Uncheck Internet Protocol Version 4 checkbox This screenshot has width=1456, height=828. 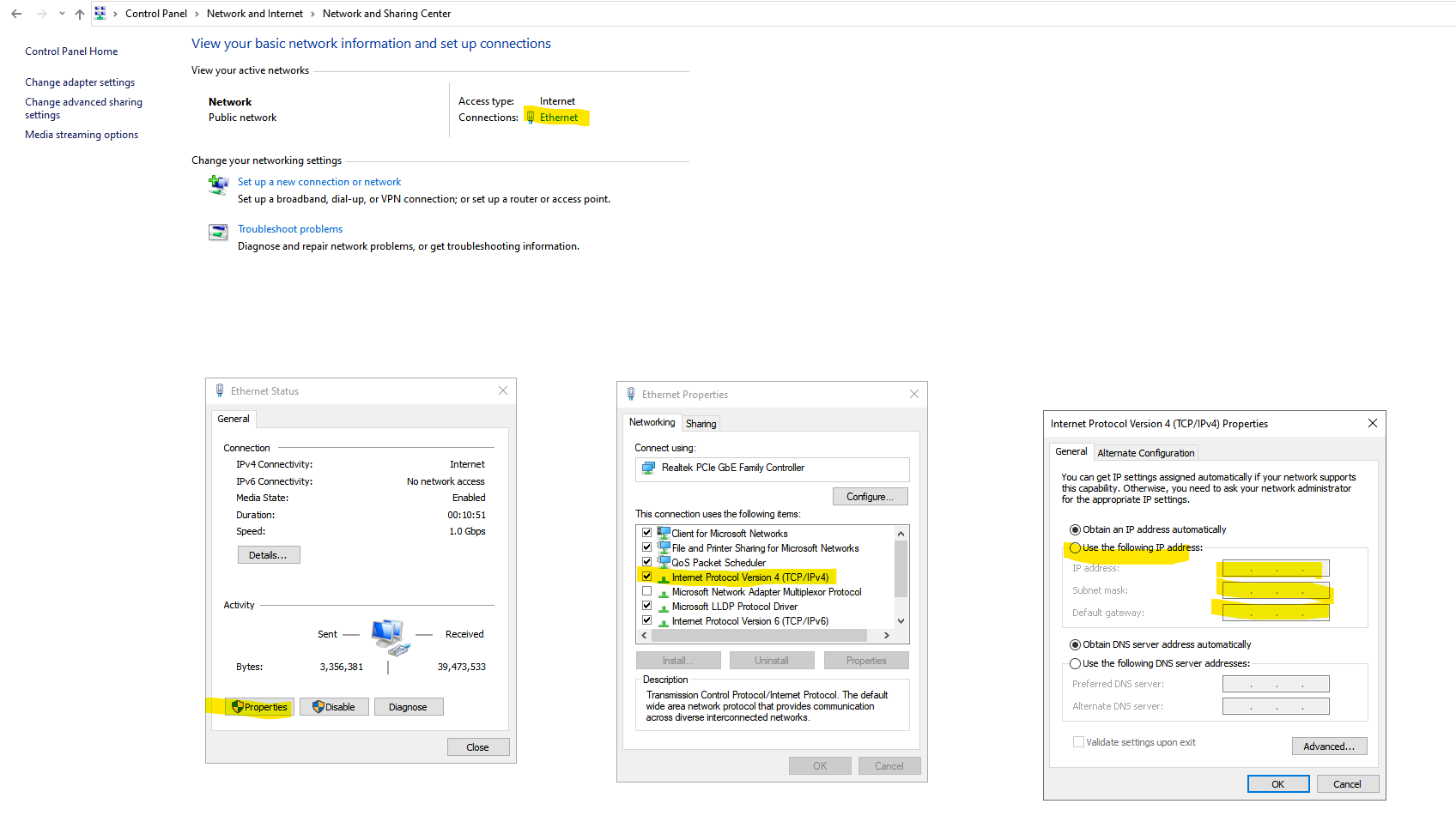(647, 577)
